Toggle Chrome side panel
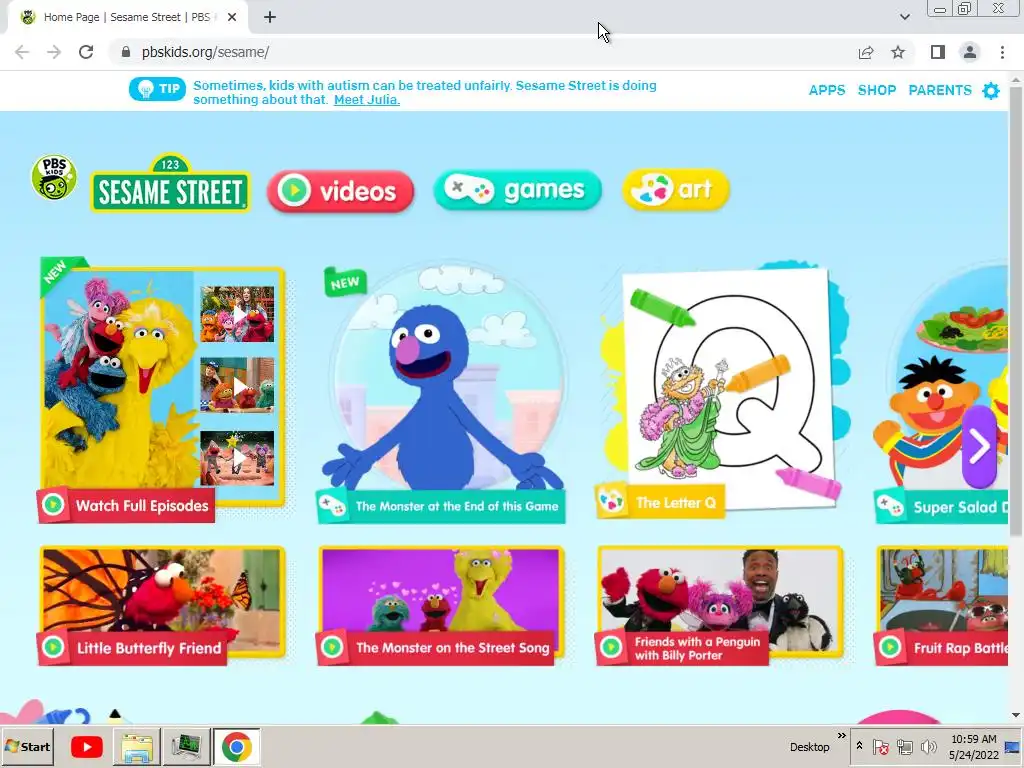1024x768 pixels. (938, 52)
